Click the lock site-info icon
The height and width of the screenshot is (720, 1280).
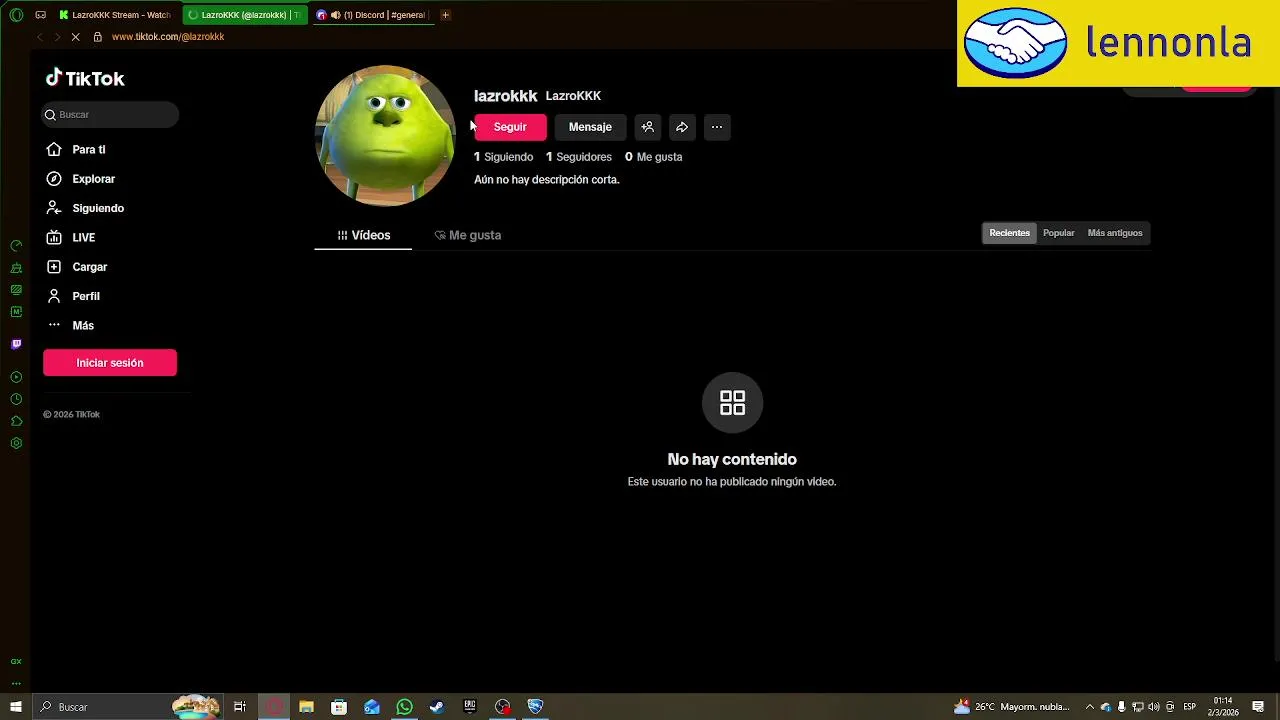pos(97,37)
